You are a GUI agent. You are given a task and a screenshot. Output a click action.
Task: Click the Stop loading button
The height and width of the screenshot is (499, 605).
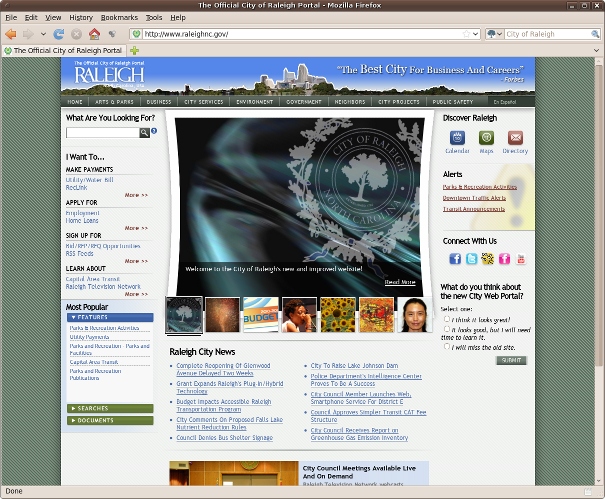(76, 34)
